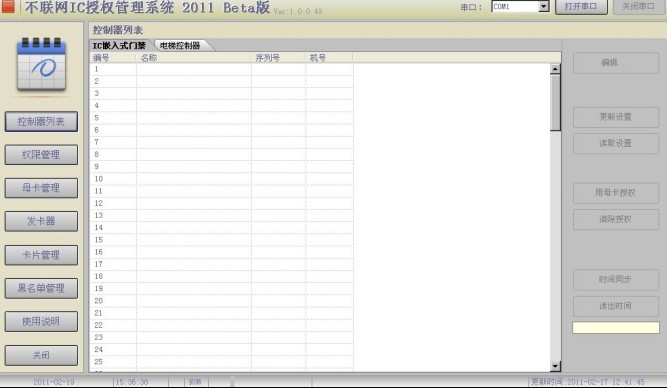
Task: Open 卡片管理 in the sidebar
Action: [41, 255]
